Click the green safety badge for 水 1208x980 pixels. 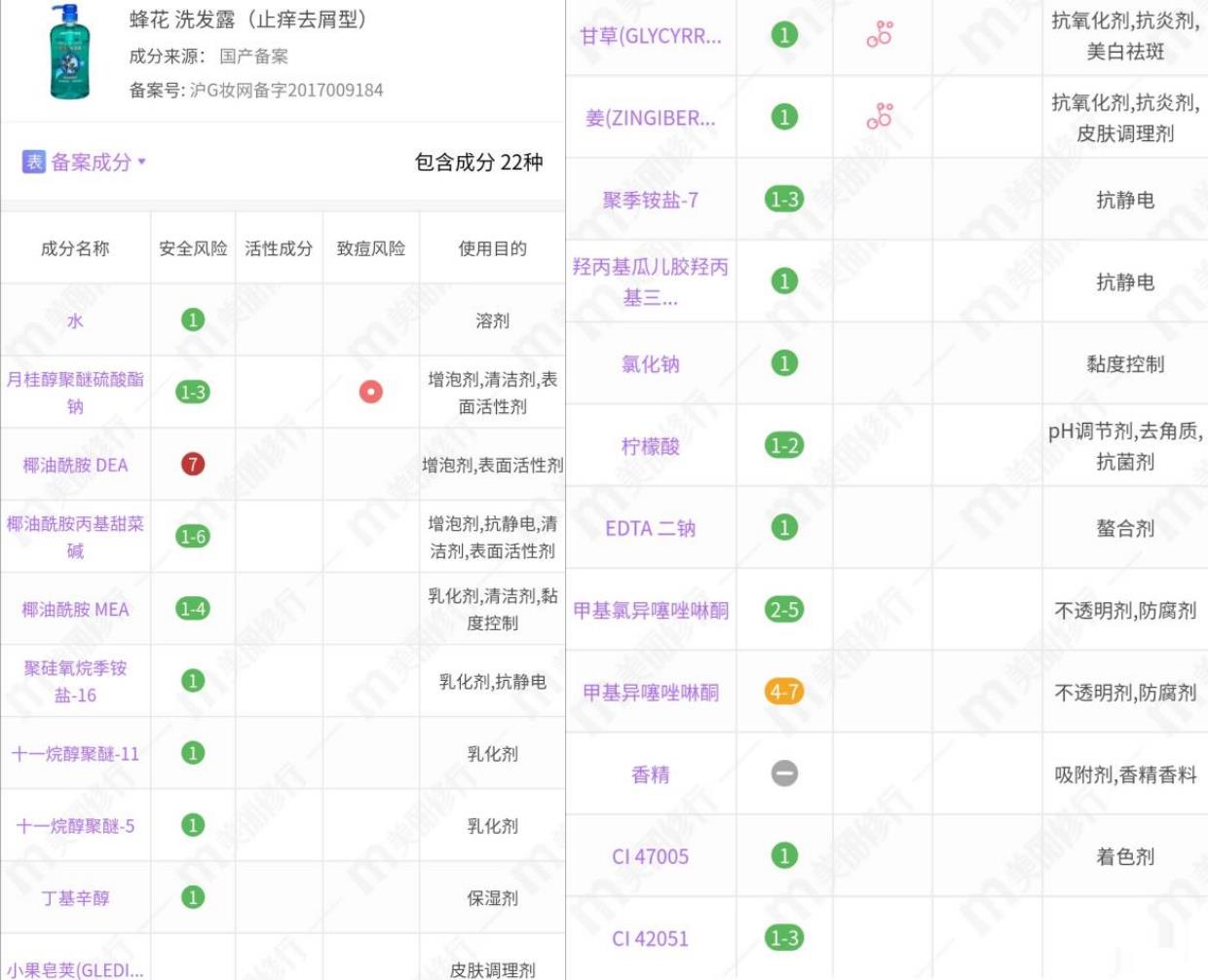coord(193,320)
